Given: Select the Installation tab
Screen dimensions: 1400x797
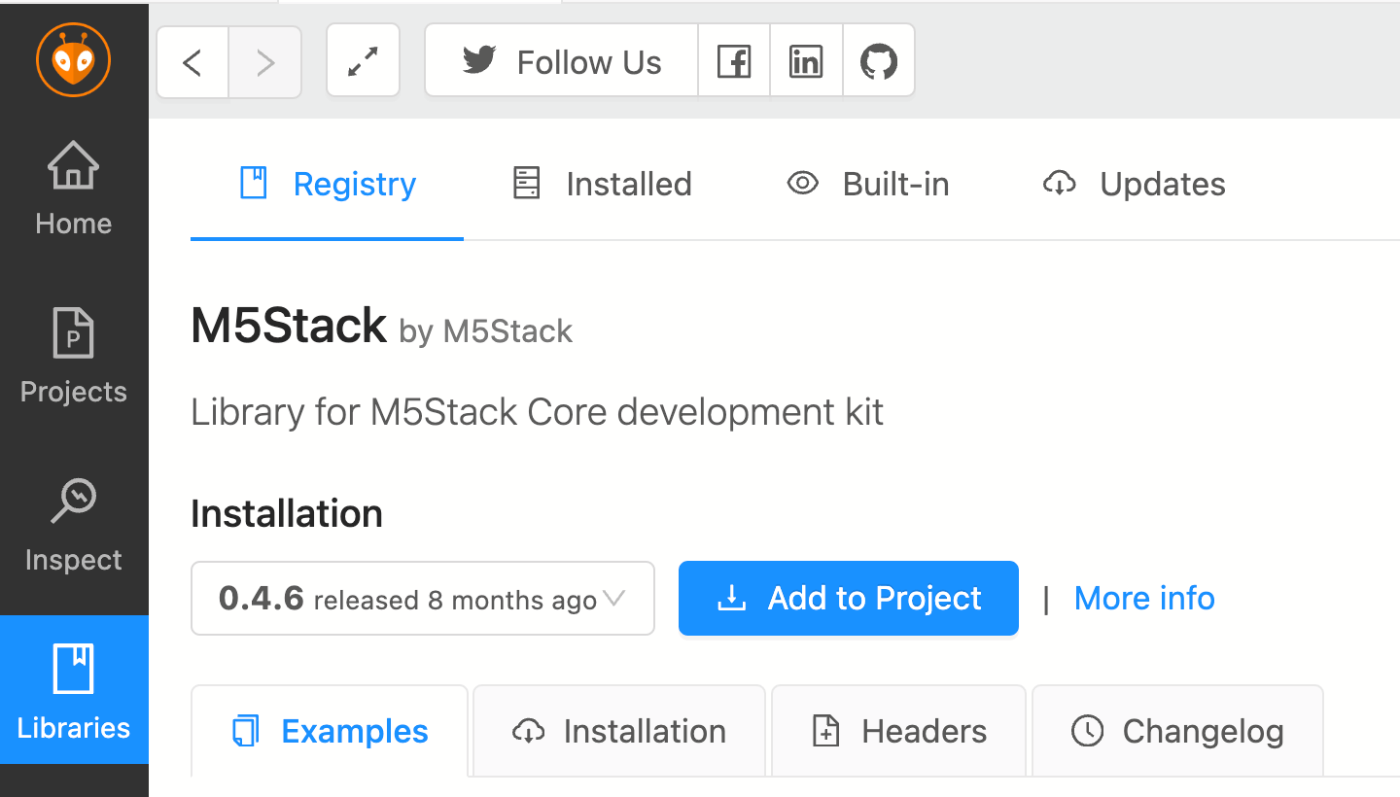Looking at the screenshot, I should pos(619,731).
